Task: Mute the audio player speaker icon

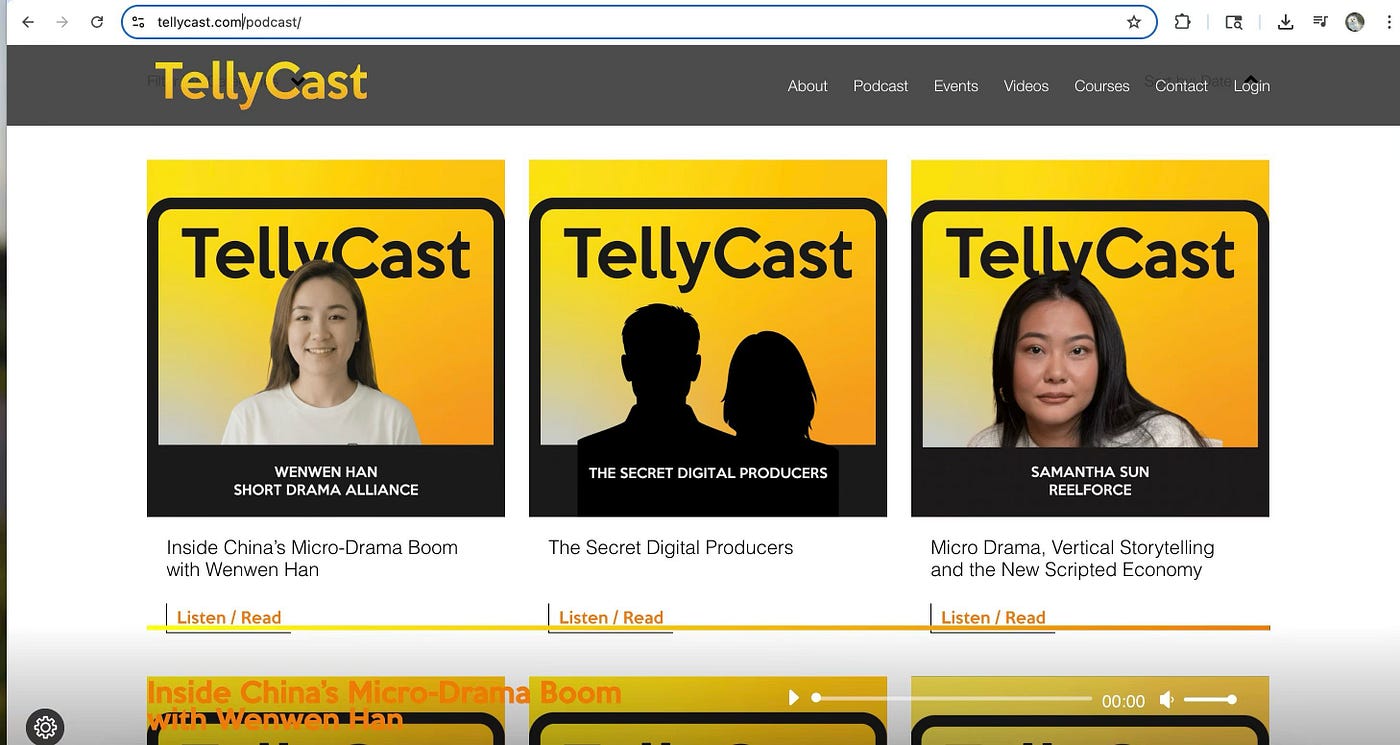Action: (1166, 700)
